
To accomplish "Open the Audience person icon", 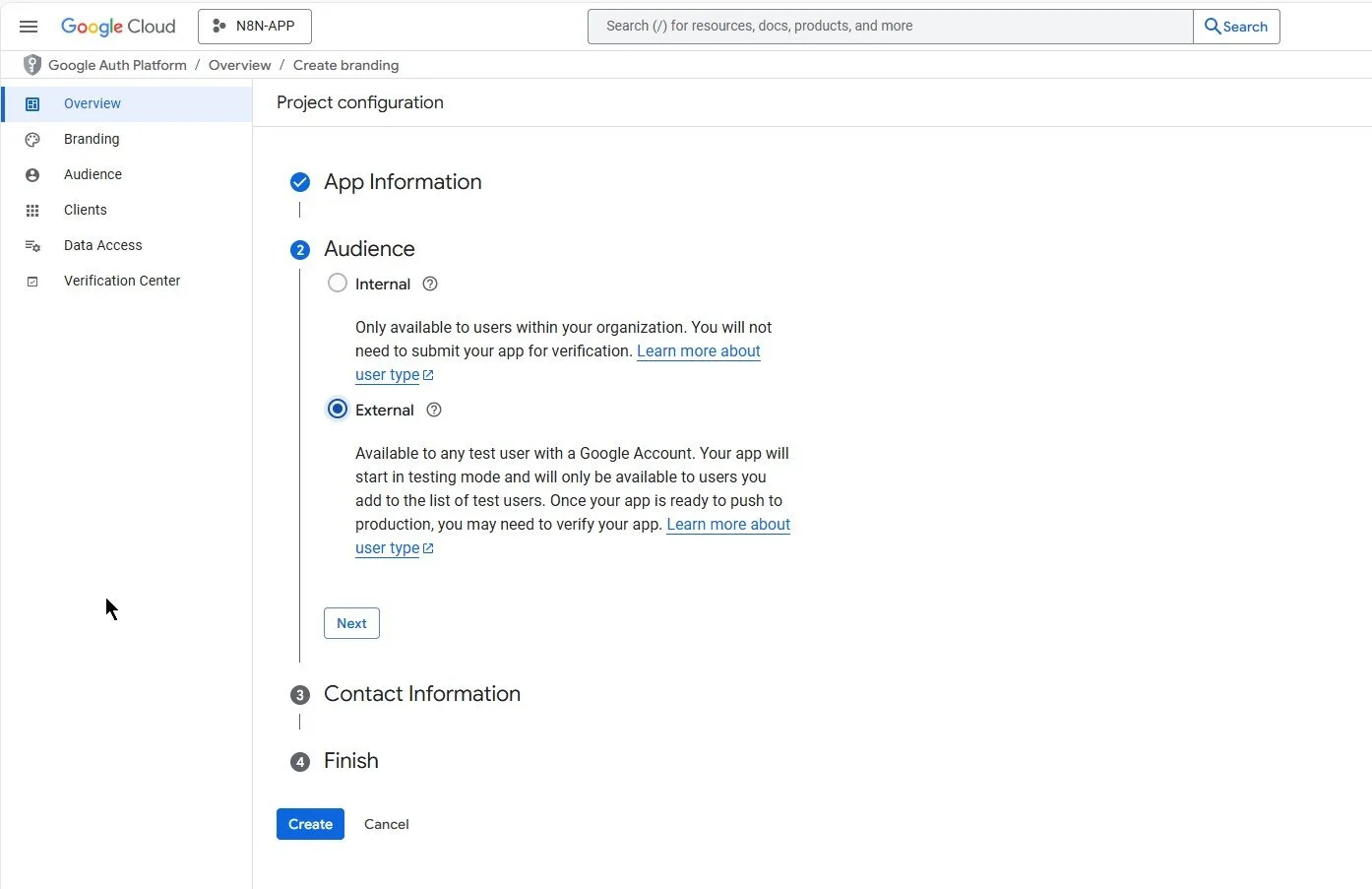I will point(32,174).
